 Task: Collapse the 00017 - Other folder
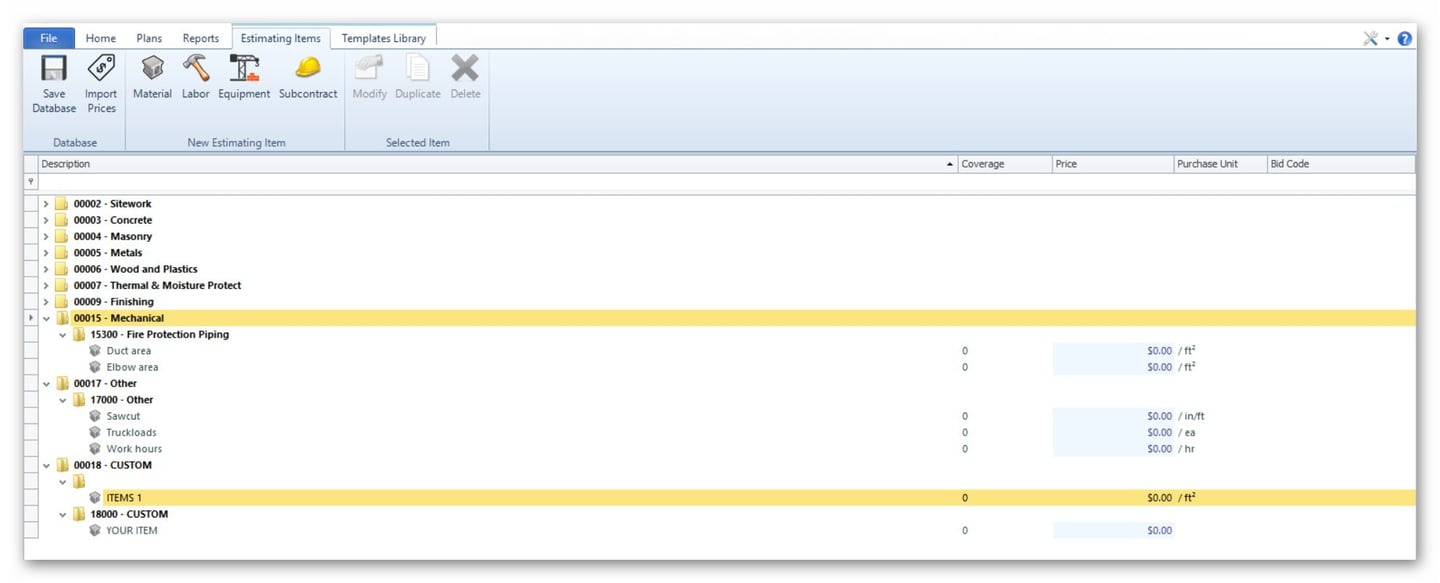45,383
